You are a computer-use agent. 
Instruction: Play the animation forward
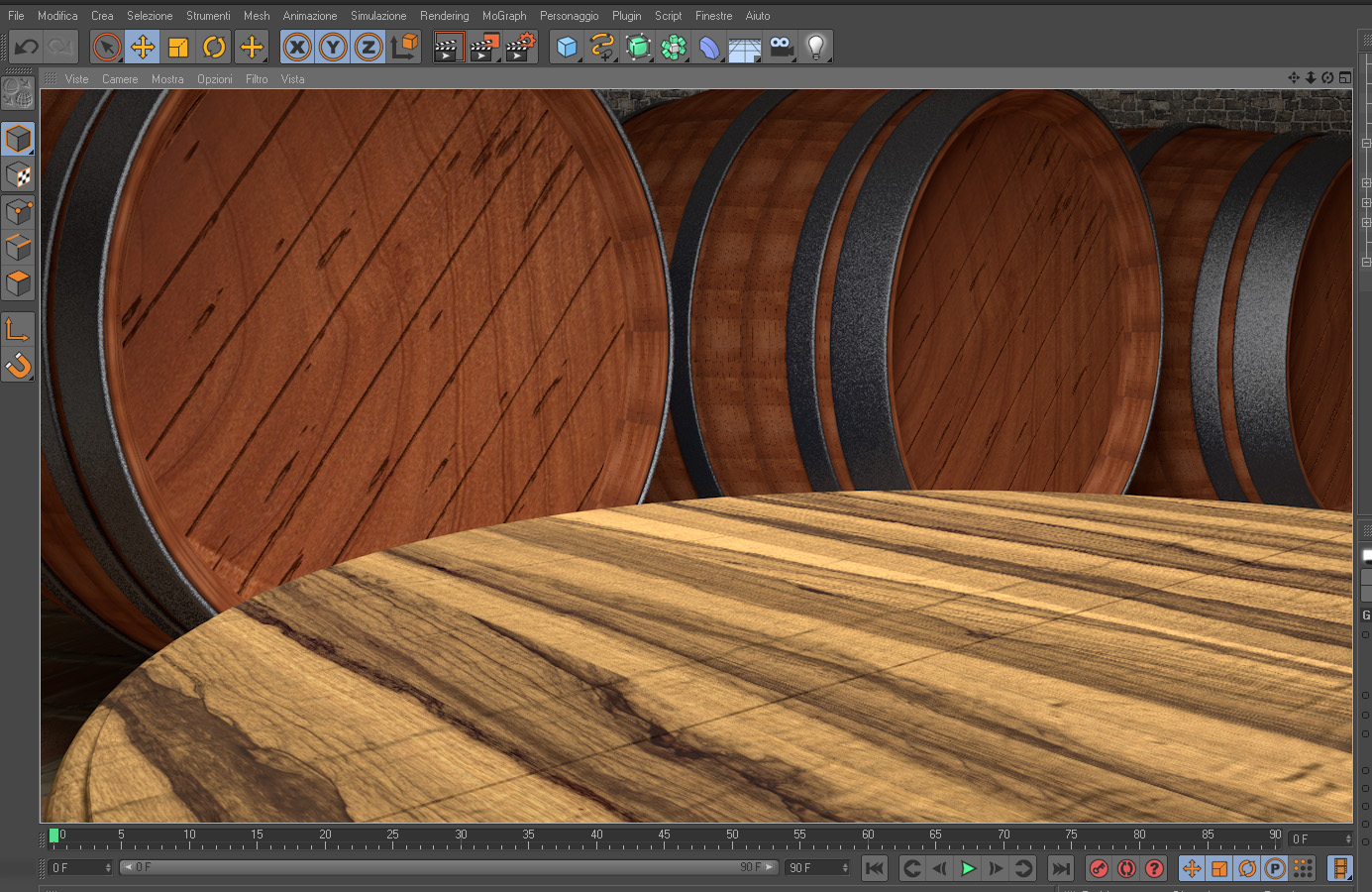(x=968, y=869)
